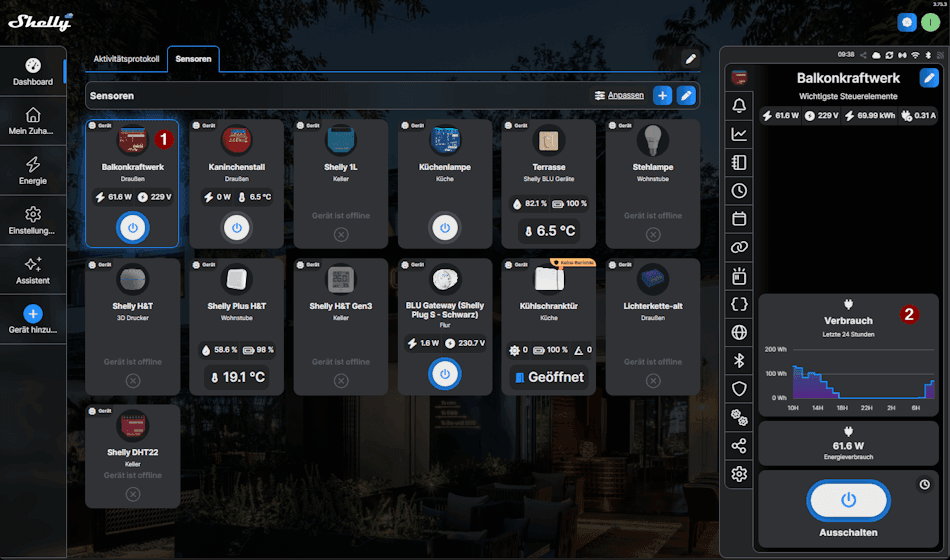This screenshot has height=560, width=950.
Task: Select the Sensoren tab
Action: (193, 59)
